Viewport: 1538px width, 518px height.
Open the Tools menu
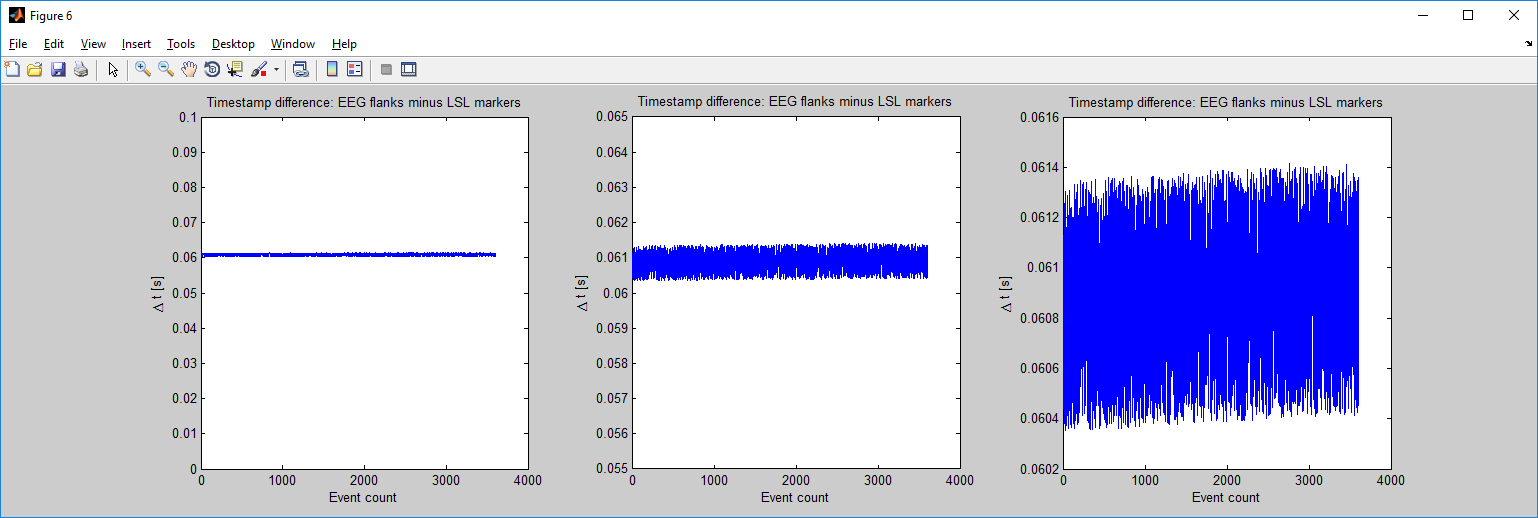coord(181,44)
